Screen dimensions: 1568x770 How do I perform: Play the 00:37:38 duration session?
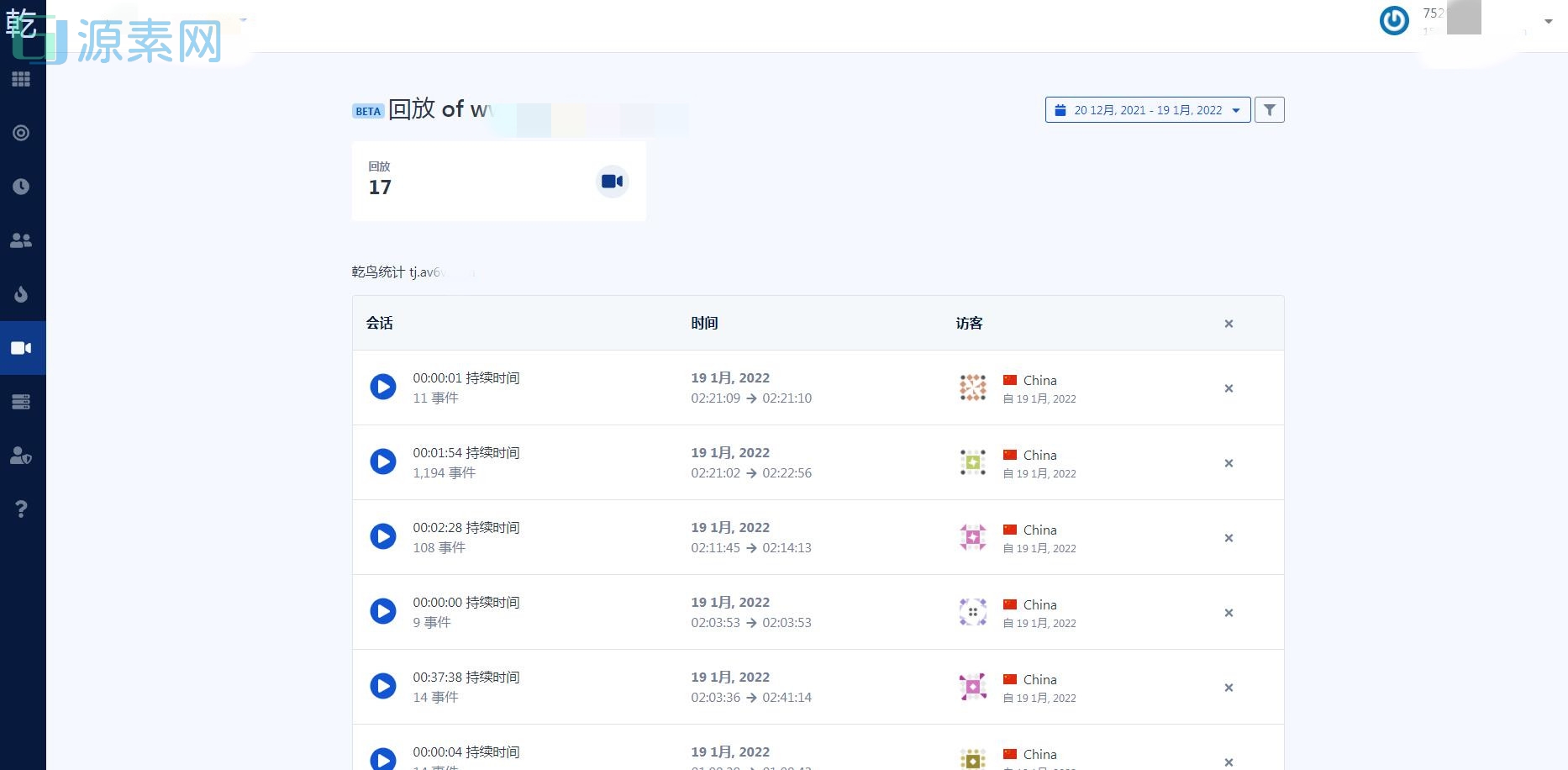pos(383,686)
